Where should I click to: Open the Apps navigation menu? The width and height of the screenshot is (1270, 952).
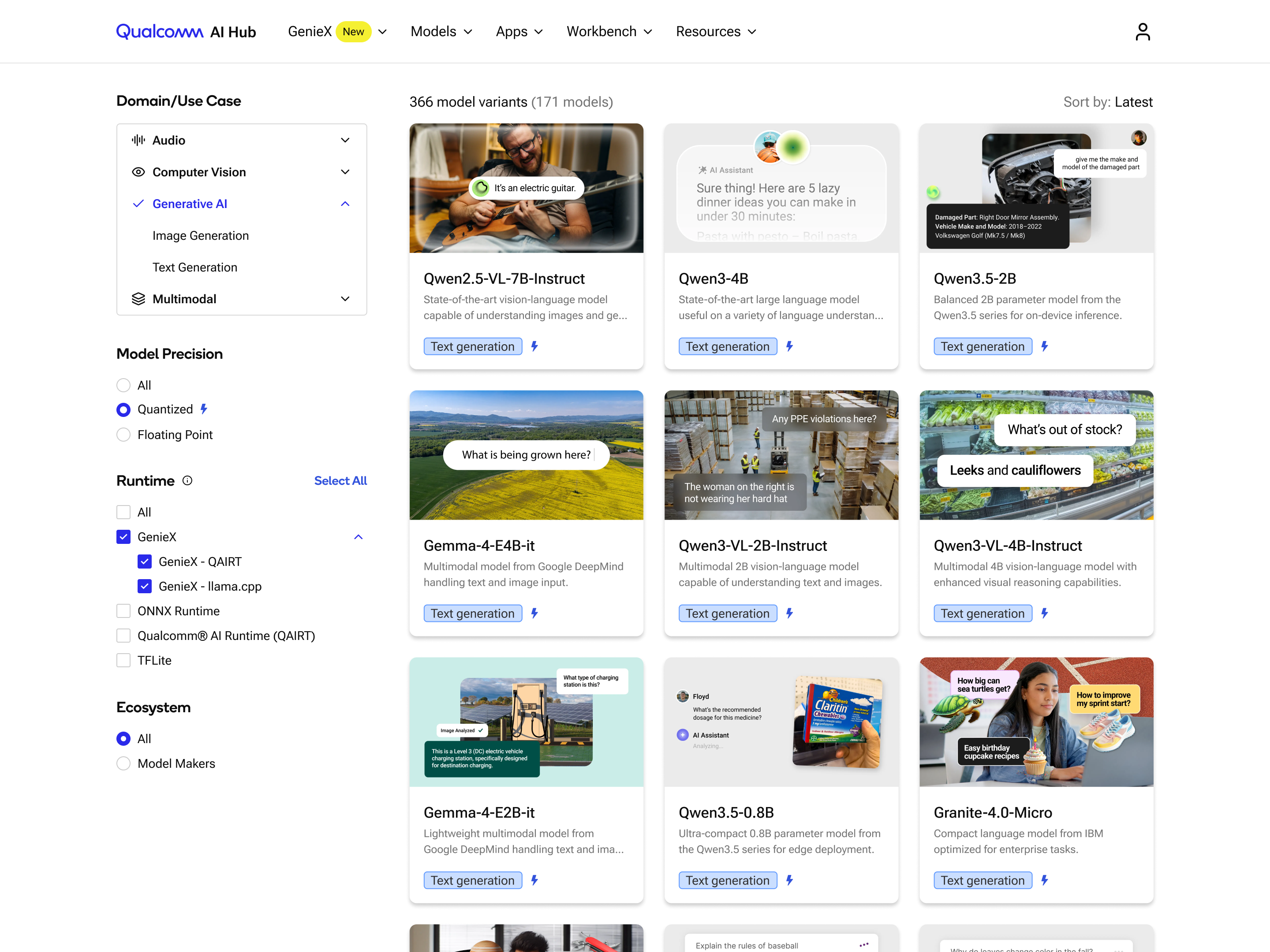point(519,32)
